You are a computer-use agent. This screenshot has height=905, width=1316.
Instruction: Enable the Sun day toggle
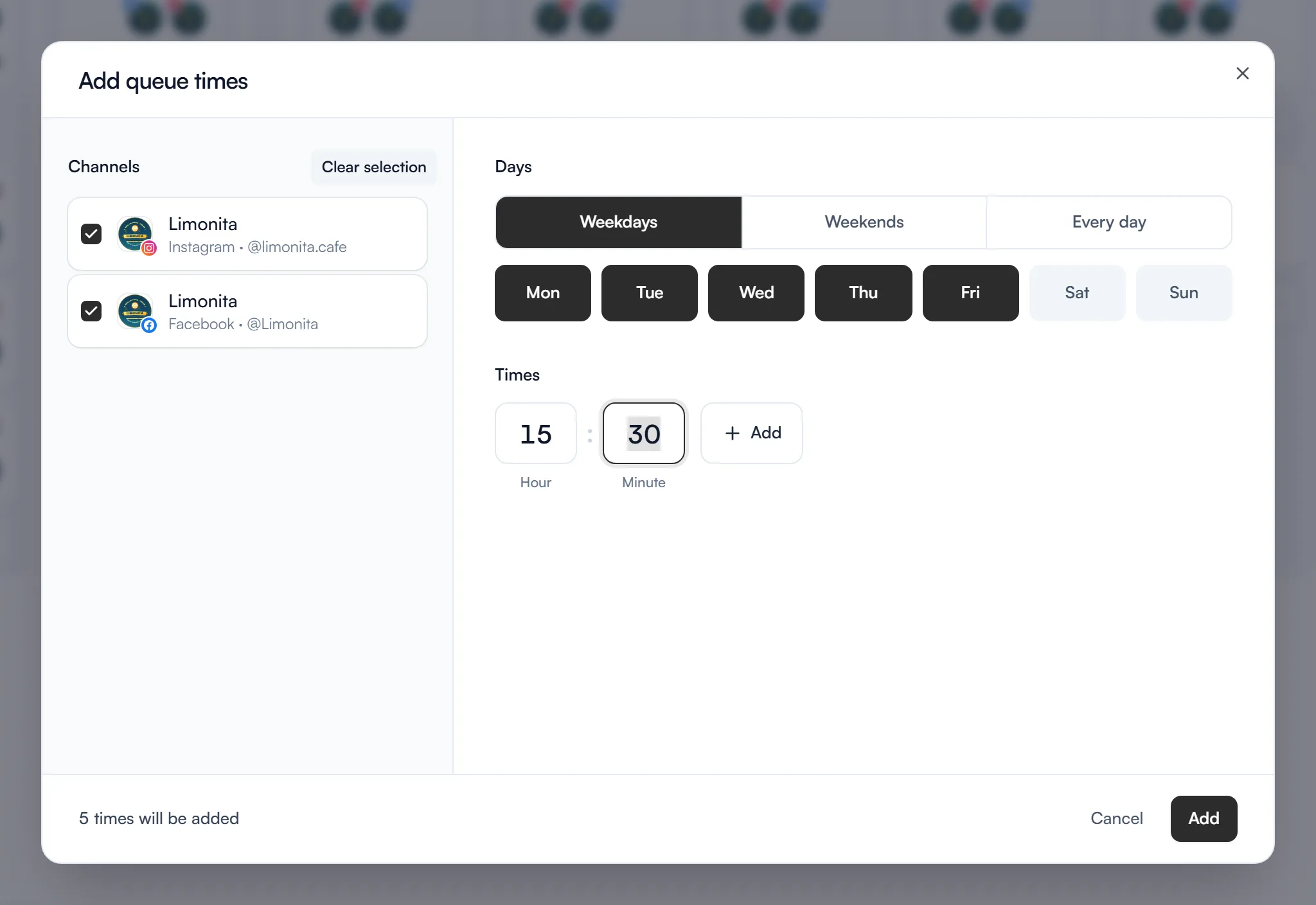point(1184,293)
